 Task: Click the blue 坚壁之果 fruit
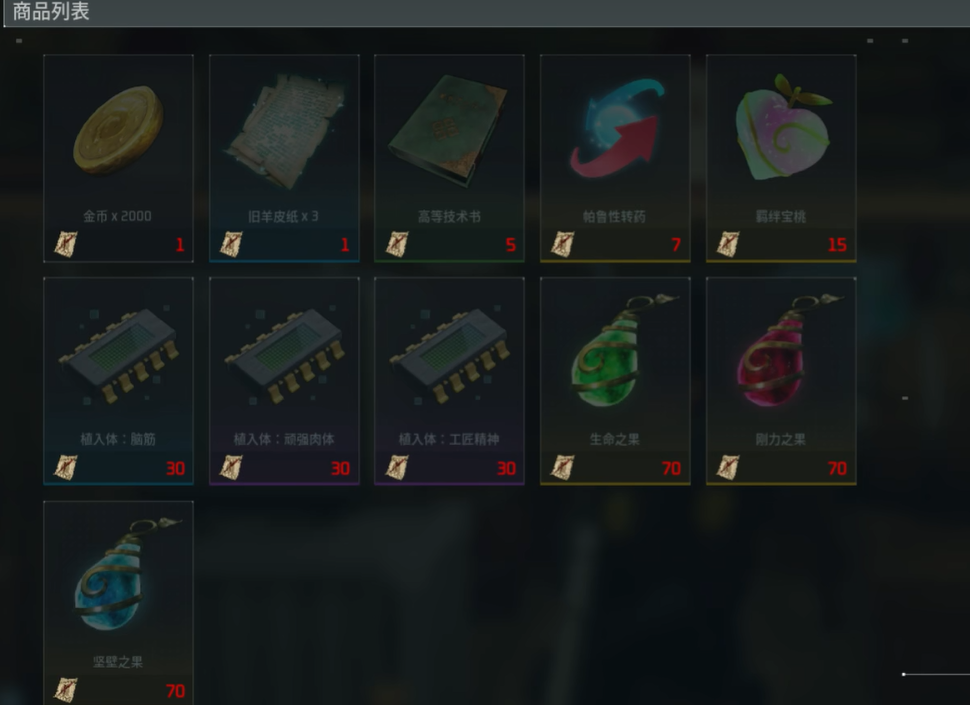click(118, 603)
